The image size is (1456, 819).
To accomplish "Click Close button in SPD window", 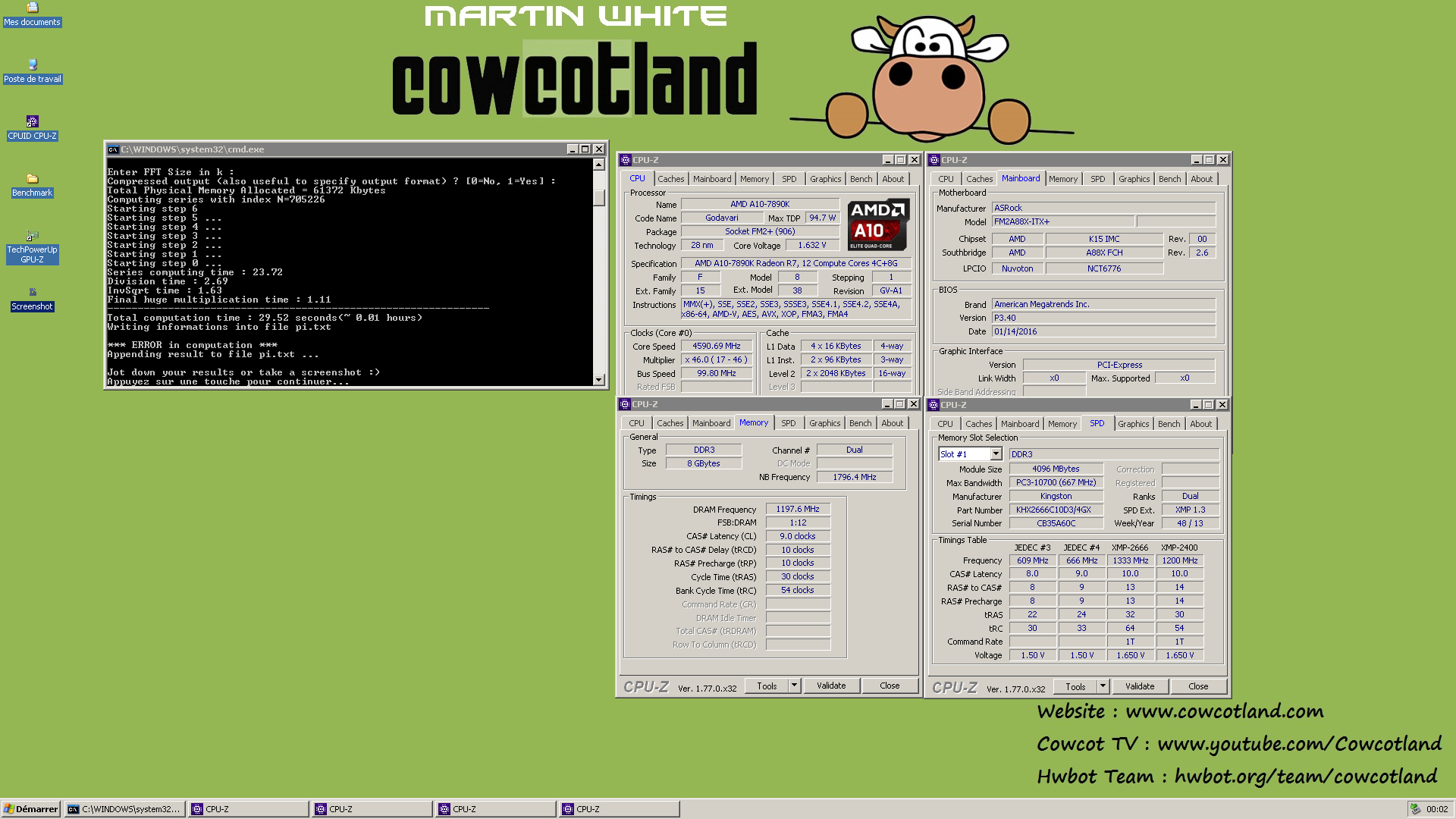I will click(x=1198, y=686).
